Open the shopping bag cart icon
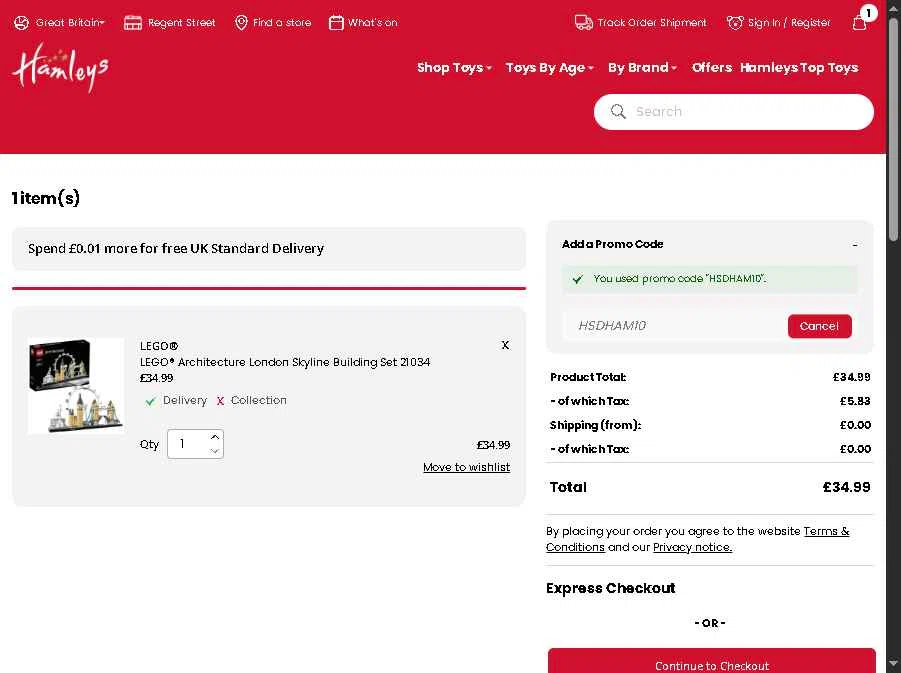Viewport: 901px width, 673px height. click(x=860, y=23)
